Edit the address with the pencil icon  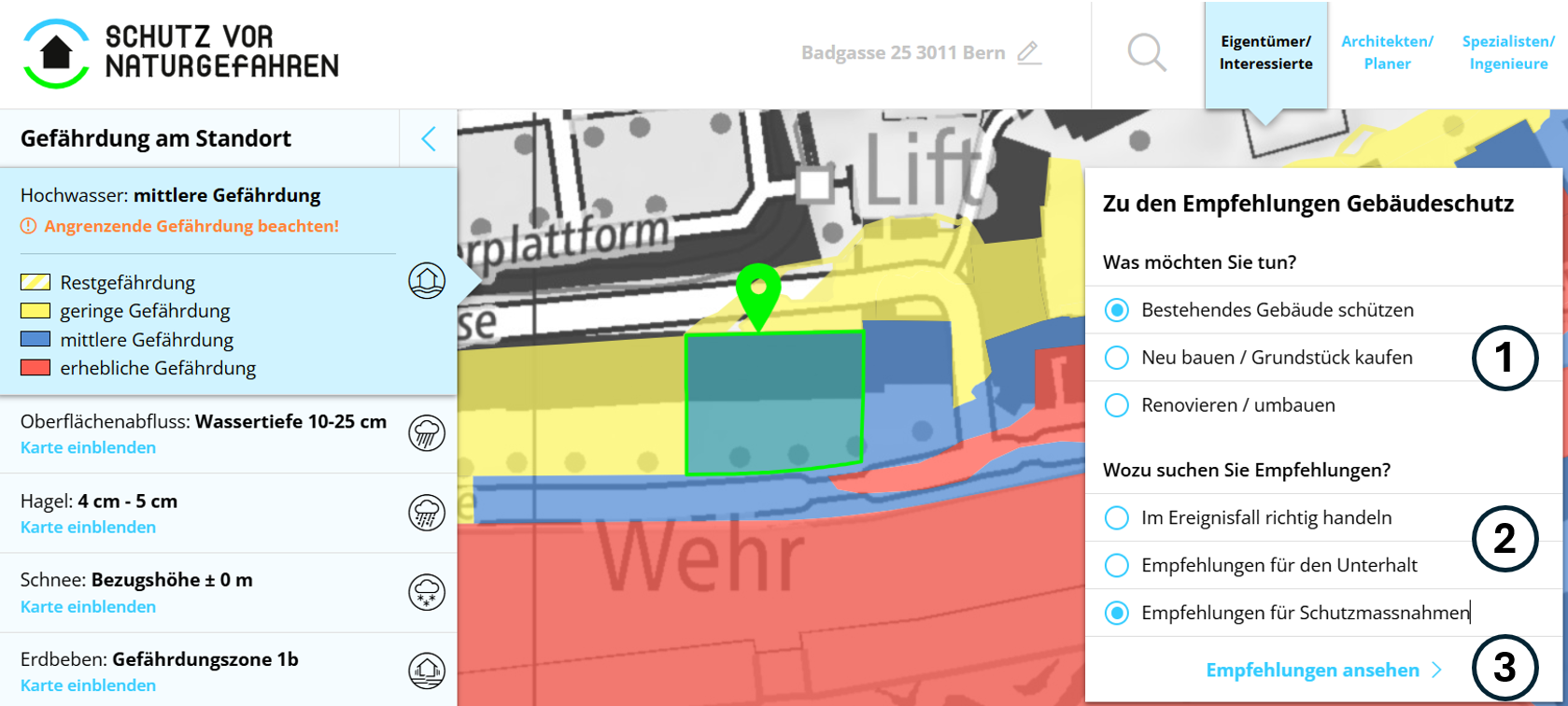tap(1028, 52)
